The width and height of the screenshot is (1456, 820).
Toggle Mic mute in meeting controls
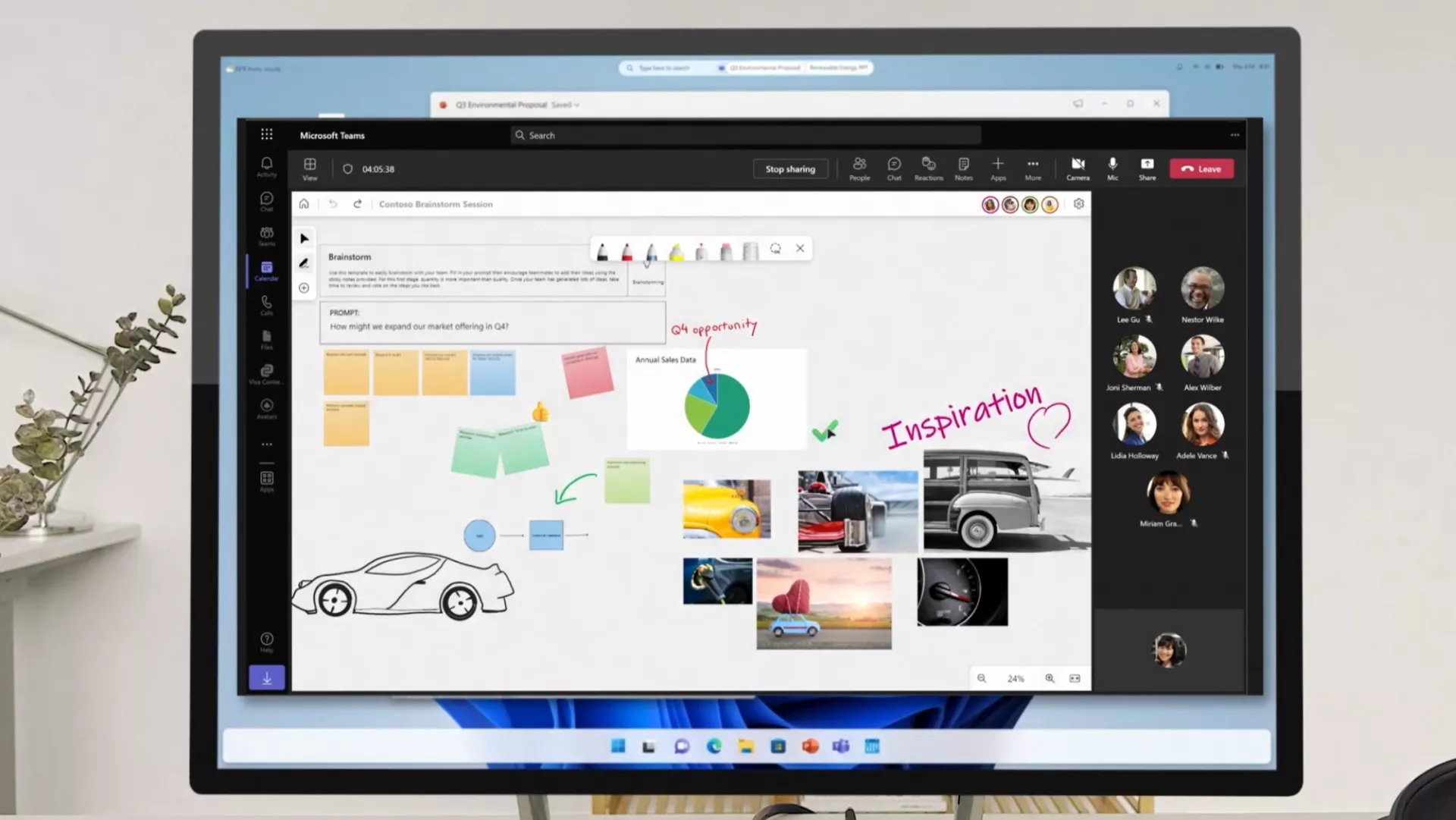coord(1112,168)
